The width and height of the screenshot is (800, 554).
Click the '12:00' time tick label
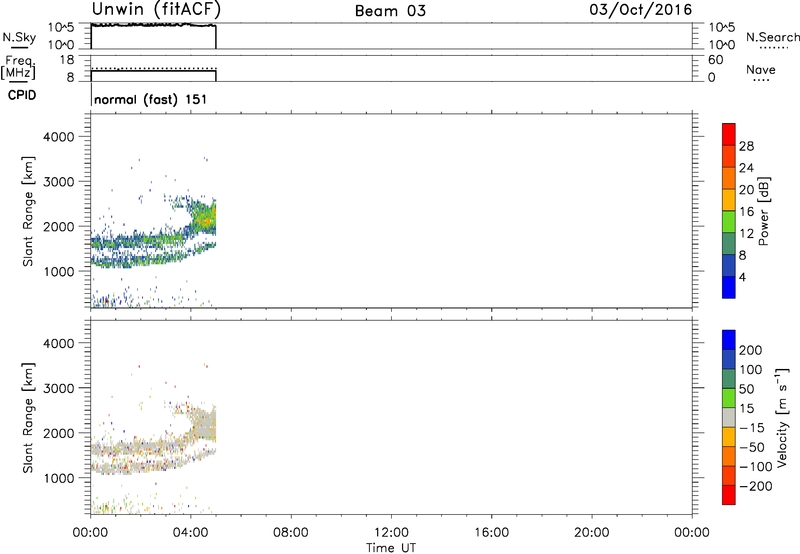391,533
